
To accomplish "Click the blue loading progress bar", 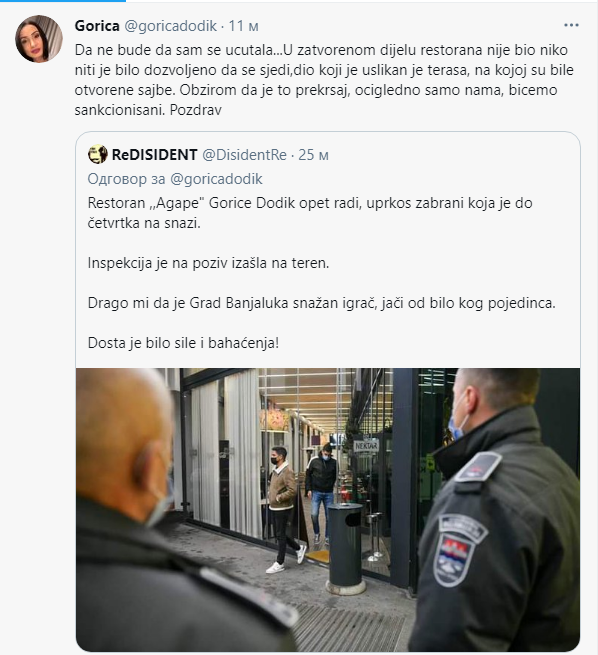I will coord(63,1).
